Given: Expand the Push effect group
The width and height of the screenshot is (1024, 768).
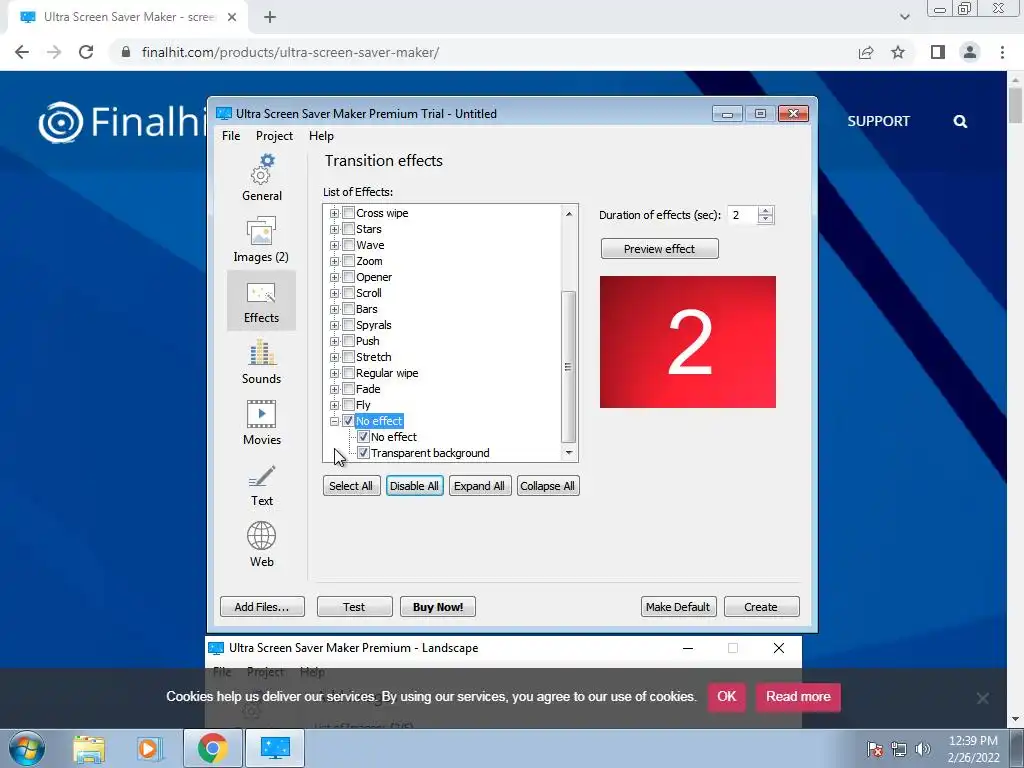Looking at the screenshot, I should coord(334,341).
